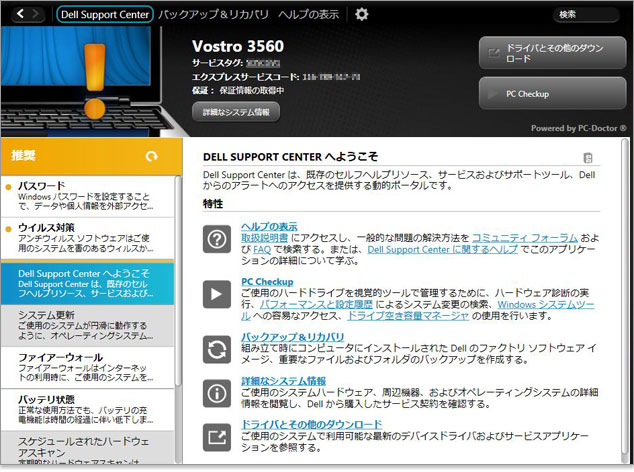Open the コミュニティ フォーラム link
634x472 pixels.
[525, 238]
